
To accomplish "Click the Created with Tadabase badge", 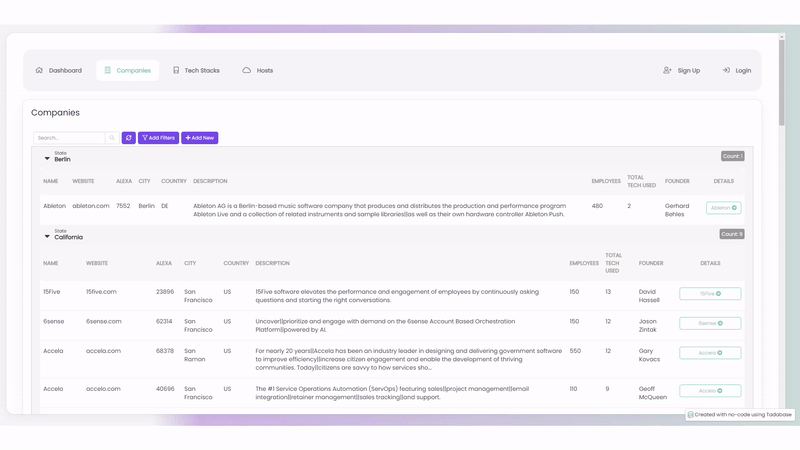I will (740, 414).
